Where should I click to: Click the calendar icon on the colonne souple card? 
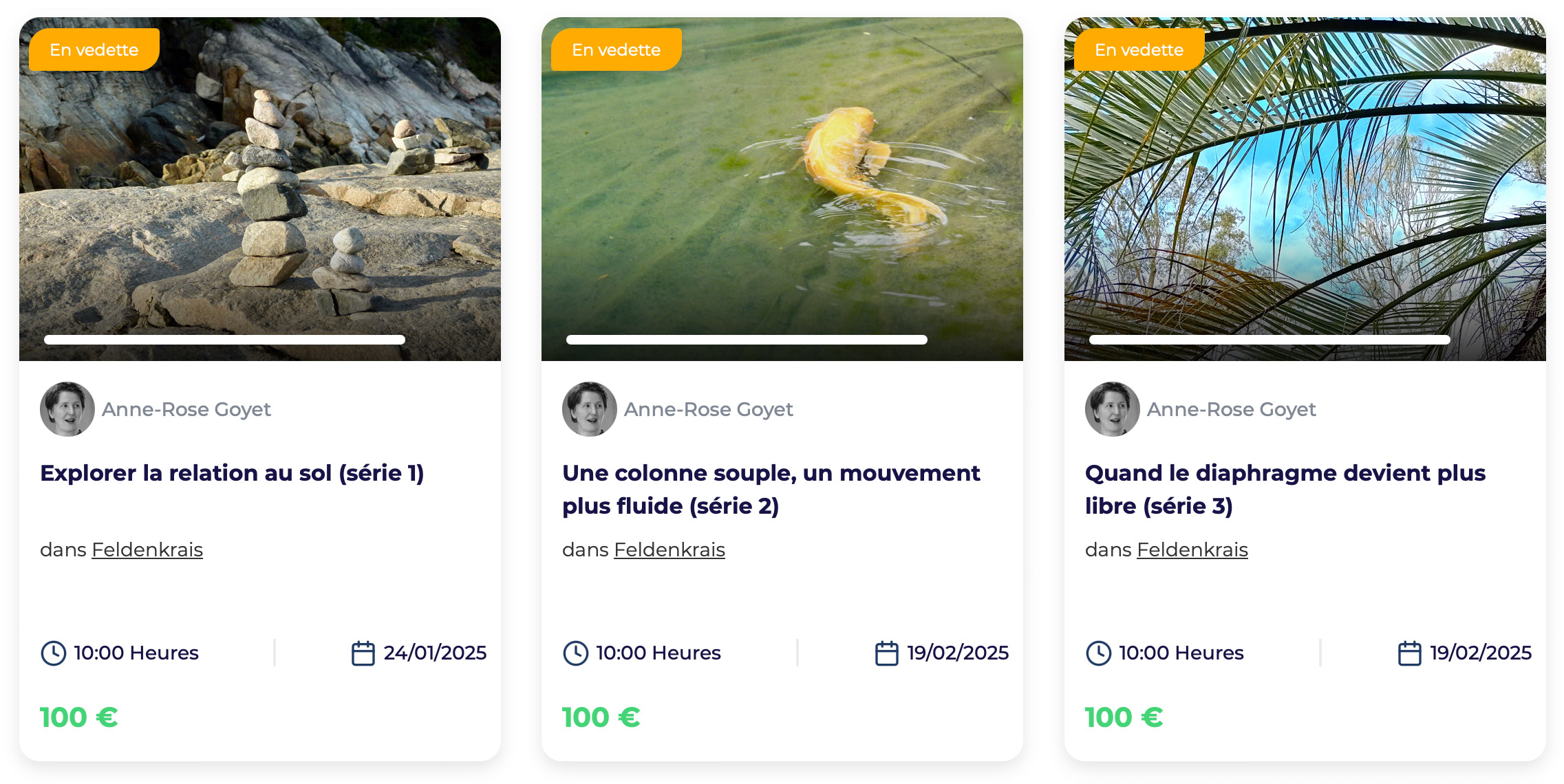tap(886, 653)
